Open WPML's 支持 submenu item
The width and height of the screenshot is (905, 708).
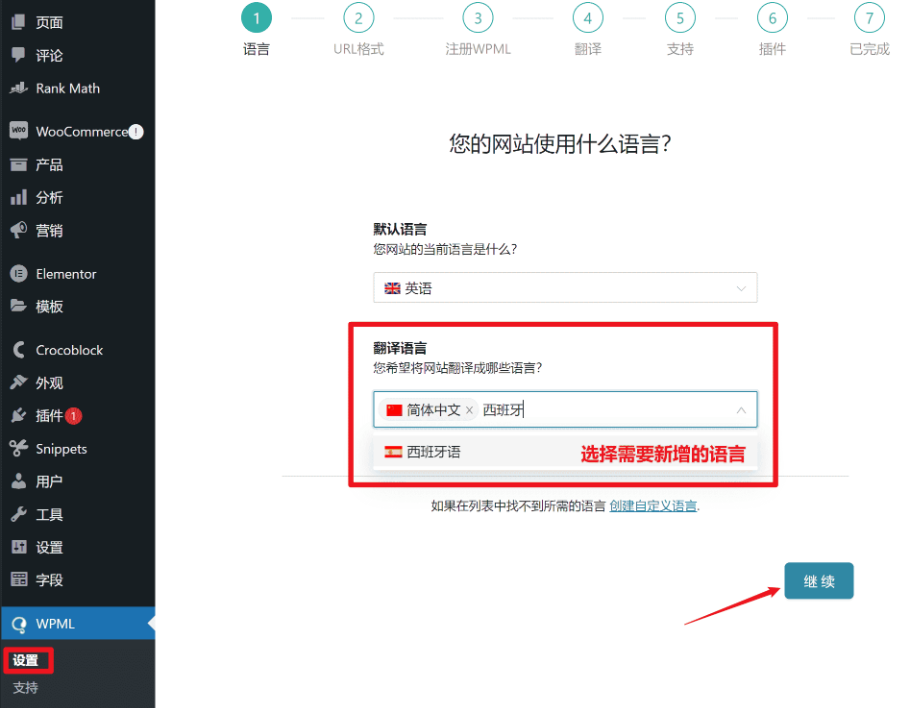coord(25,687)
